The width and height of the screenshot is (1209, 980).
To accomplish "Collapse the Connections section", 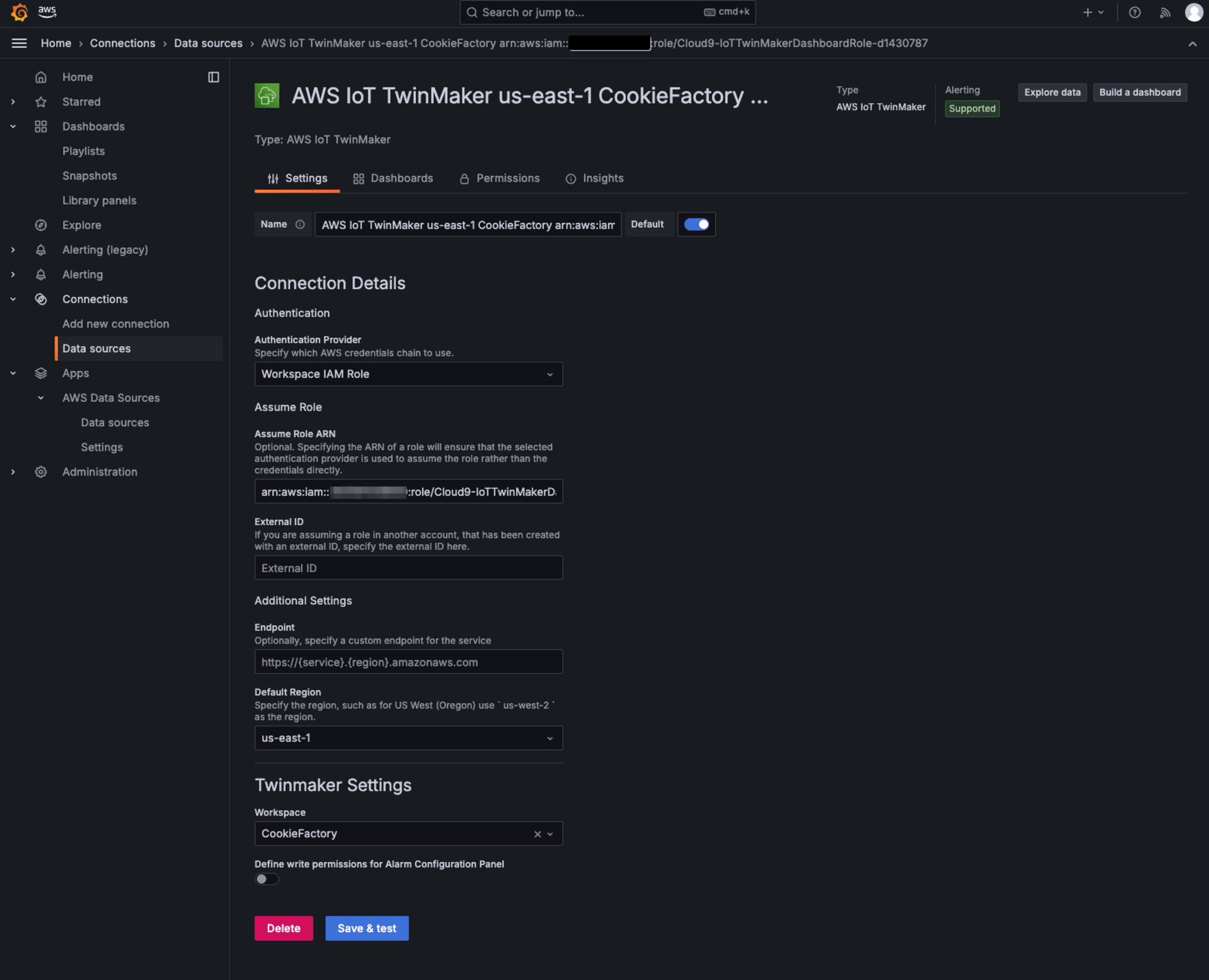I will pos(13,299).
